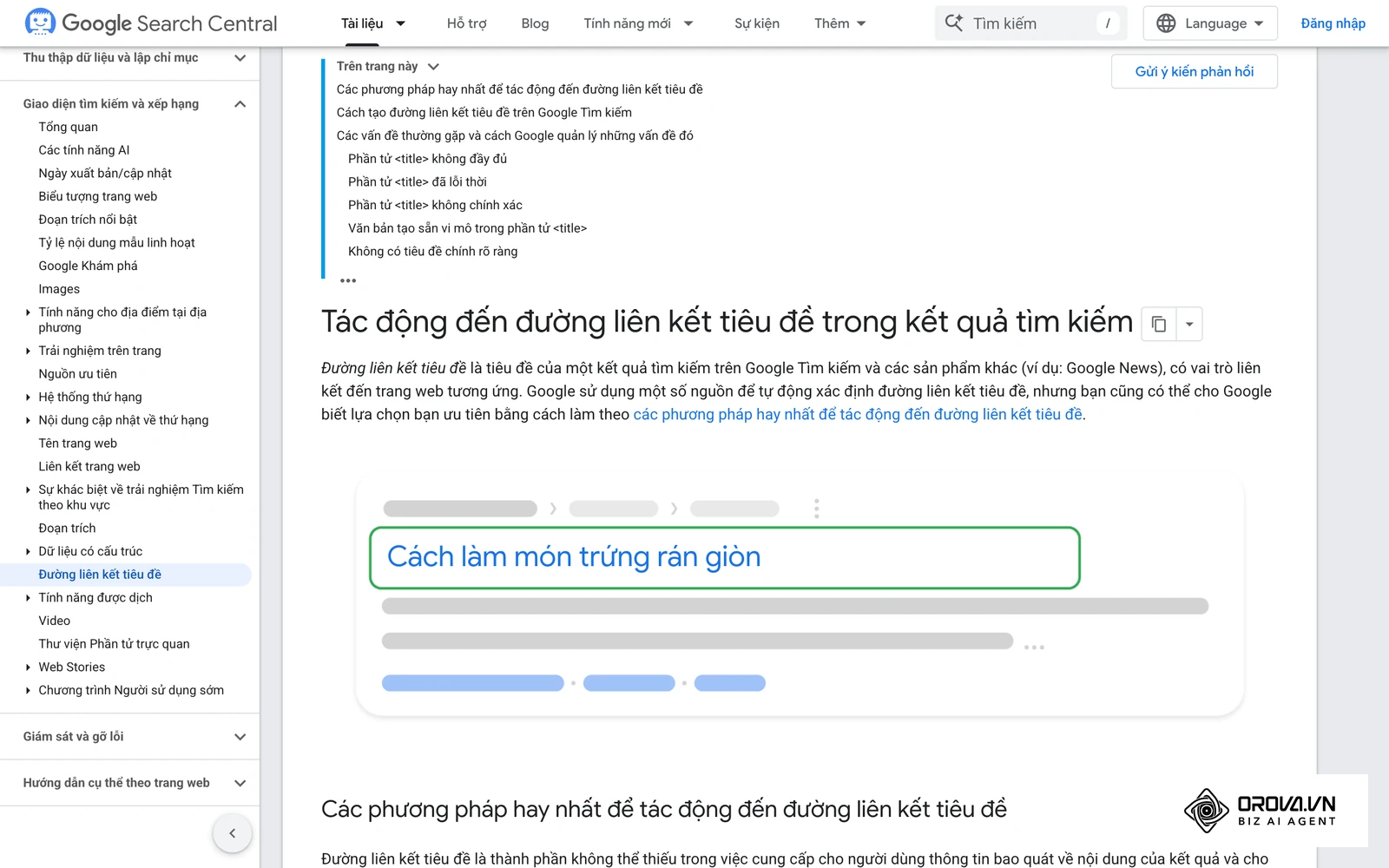This screenshot has height=868, width=1389.
Task: Expand Trải nghiệm trên trang tree item
Action: tap(28, 351)
